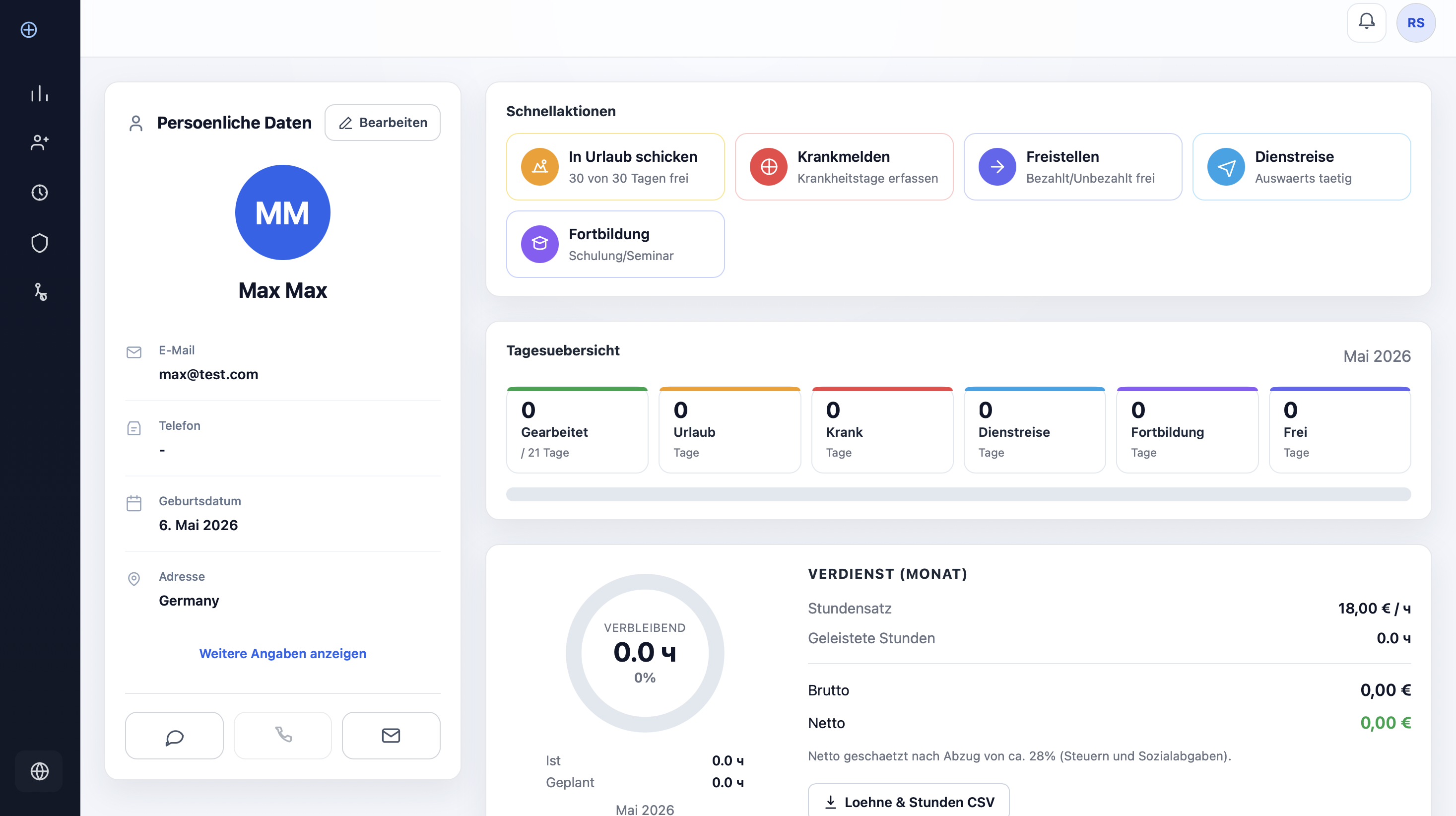Click the phone call icon button
Image resolution: width=1456 pixels, height=816 pixels.
[x=282, y=736]
